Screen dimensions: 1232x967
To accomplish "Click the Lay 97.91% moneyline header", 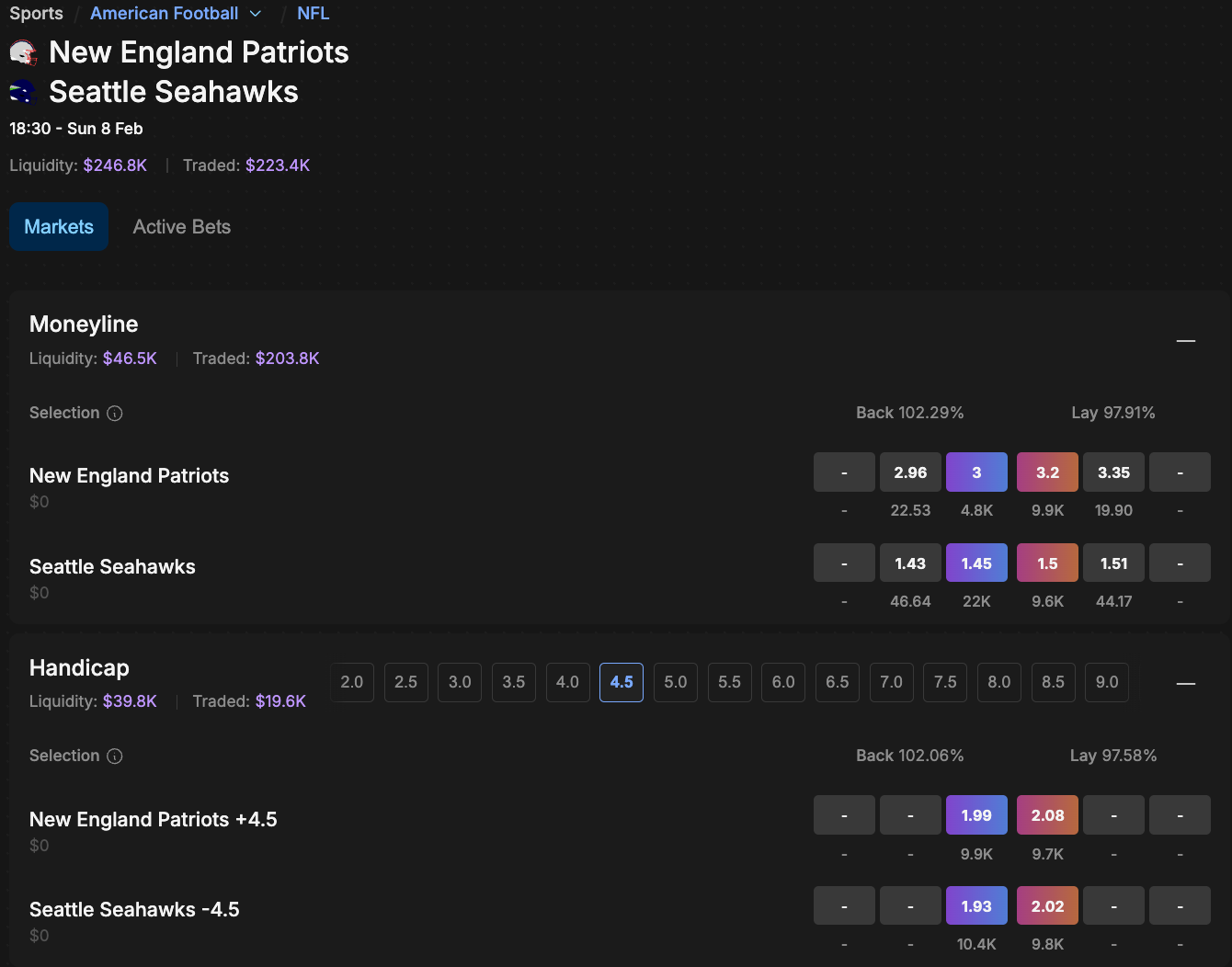I will (1113, 414).
